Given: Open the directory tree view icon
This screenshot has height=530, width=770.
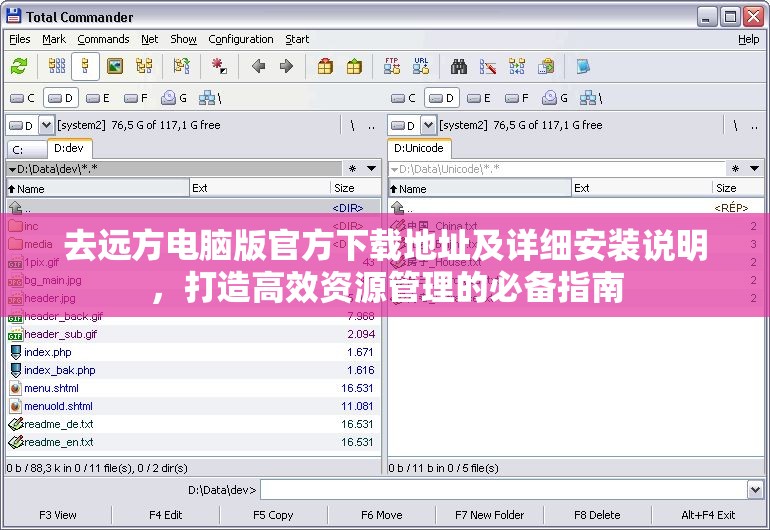Looking at the screenshot, I should pyautogui.click(x=144, y=66).
